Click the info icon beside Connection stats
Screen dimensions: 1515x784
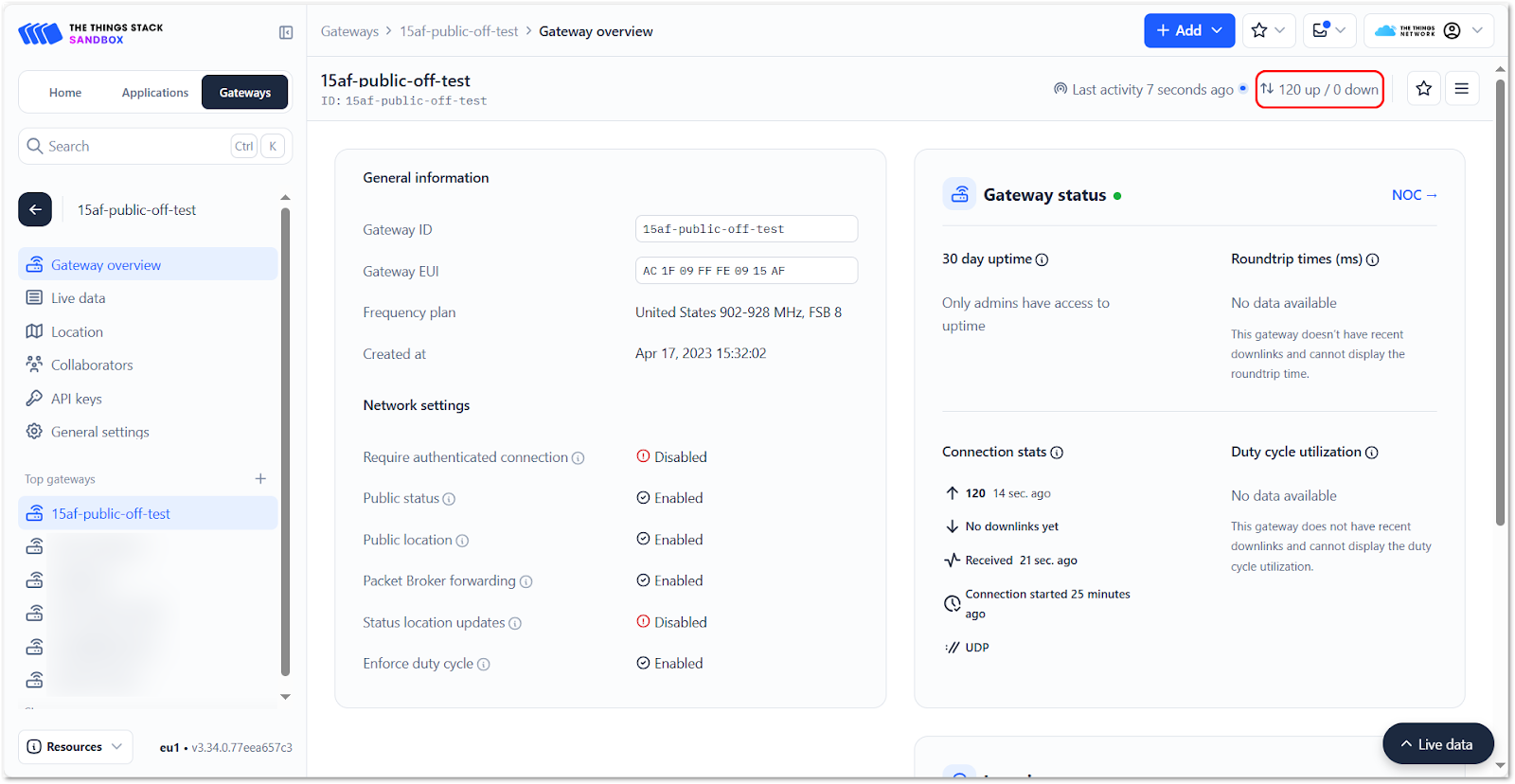[1057, 453]
